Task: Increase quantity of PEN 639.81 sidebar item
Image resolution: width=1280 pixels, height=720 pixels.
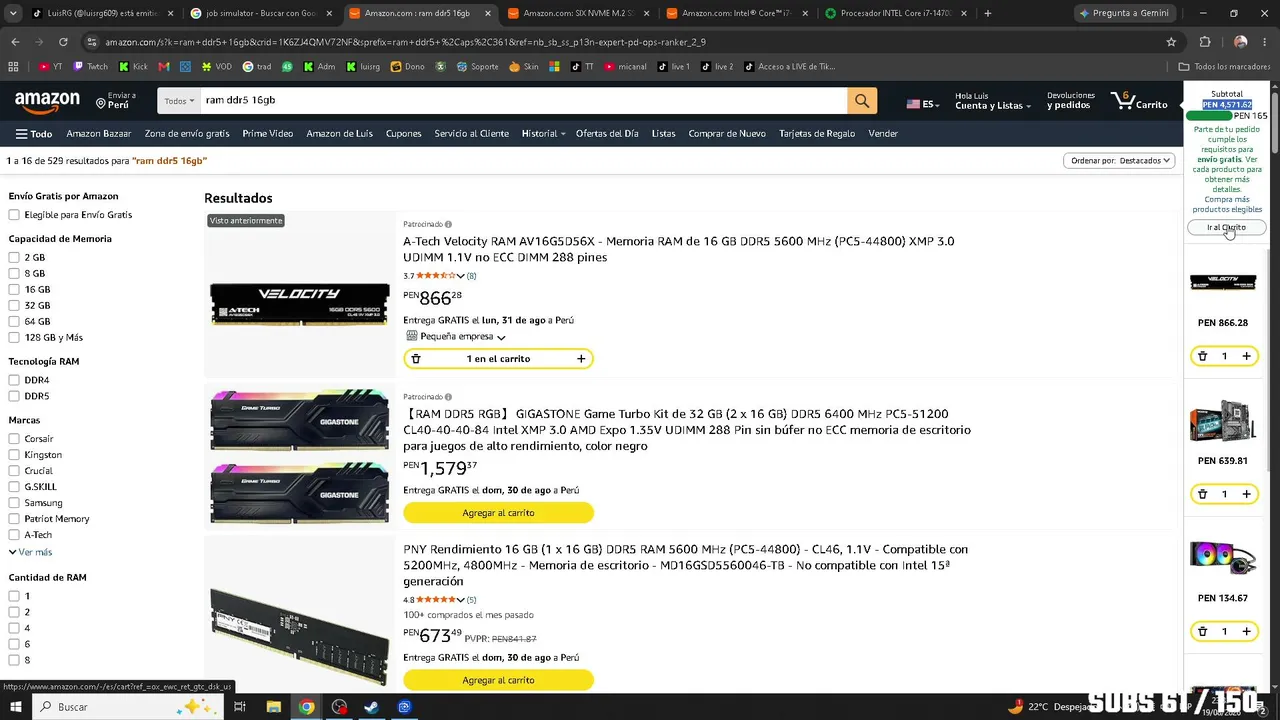Action: (x=1246, y=494)
